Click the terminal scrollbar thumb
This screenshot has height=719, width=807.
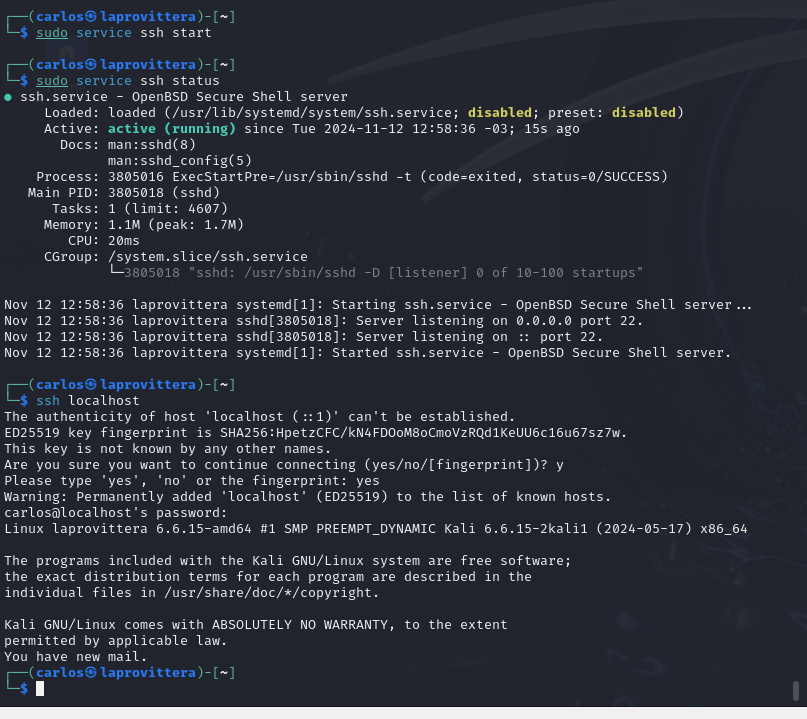tap(796, 691)
